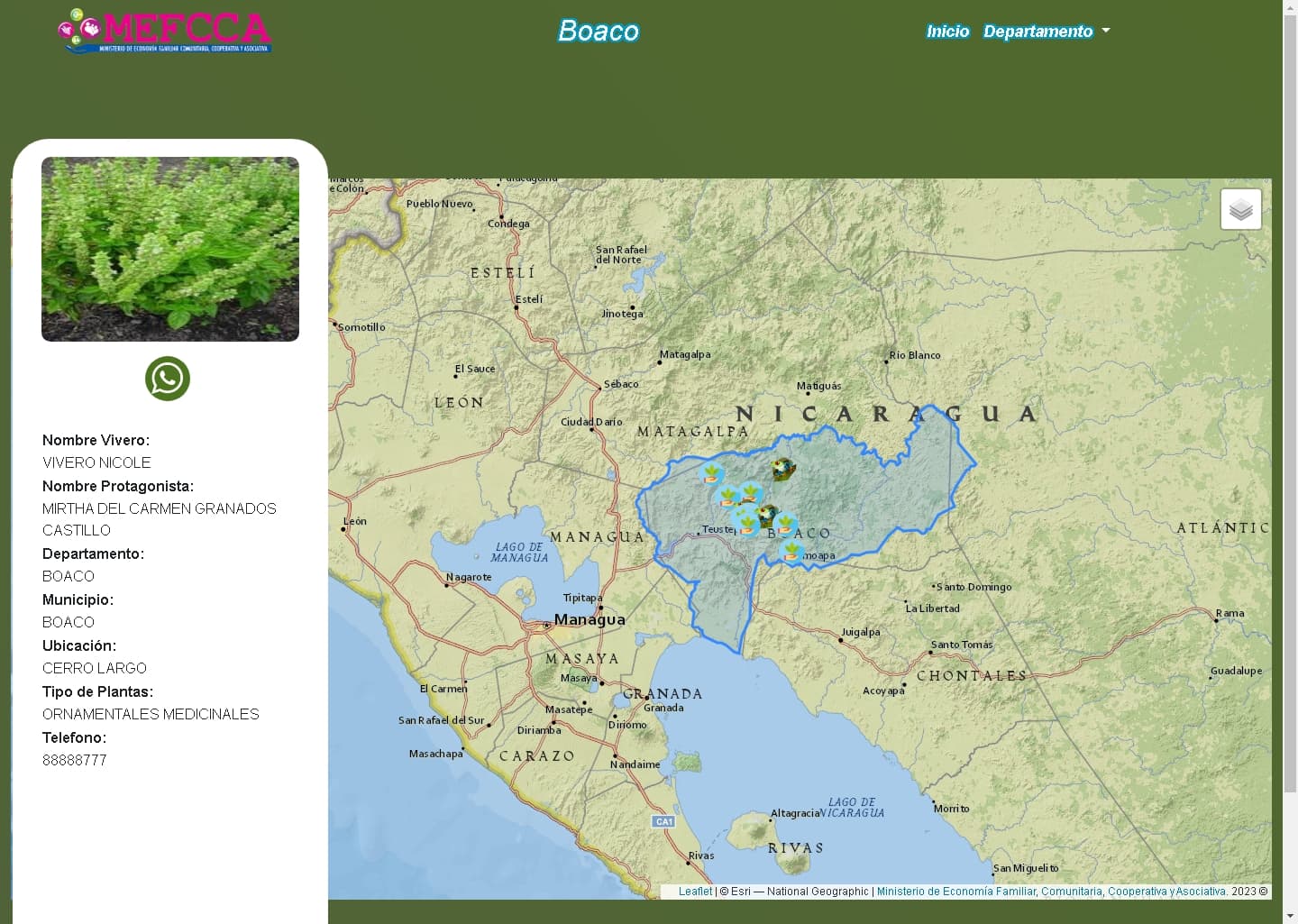Click the MEFCCA logo
This screenshot has height=924, width=1298.
coord(164,32)
